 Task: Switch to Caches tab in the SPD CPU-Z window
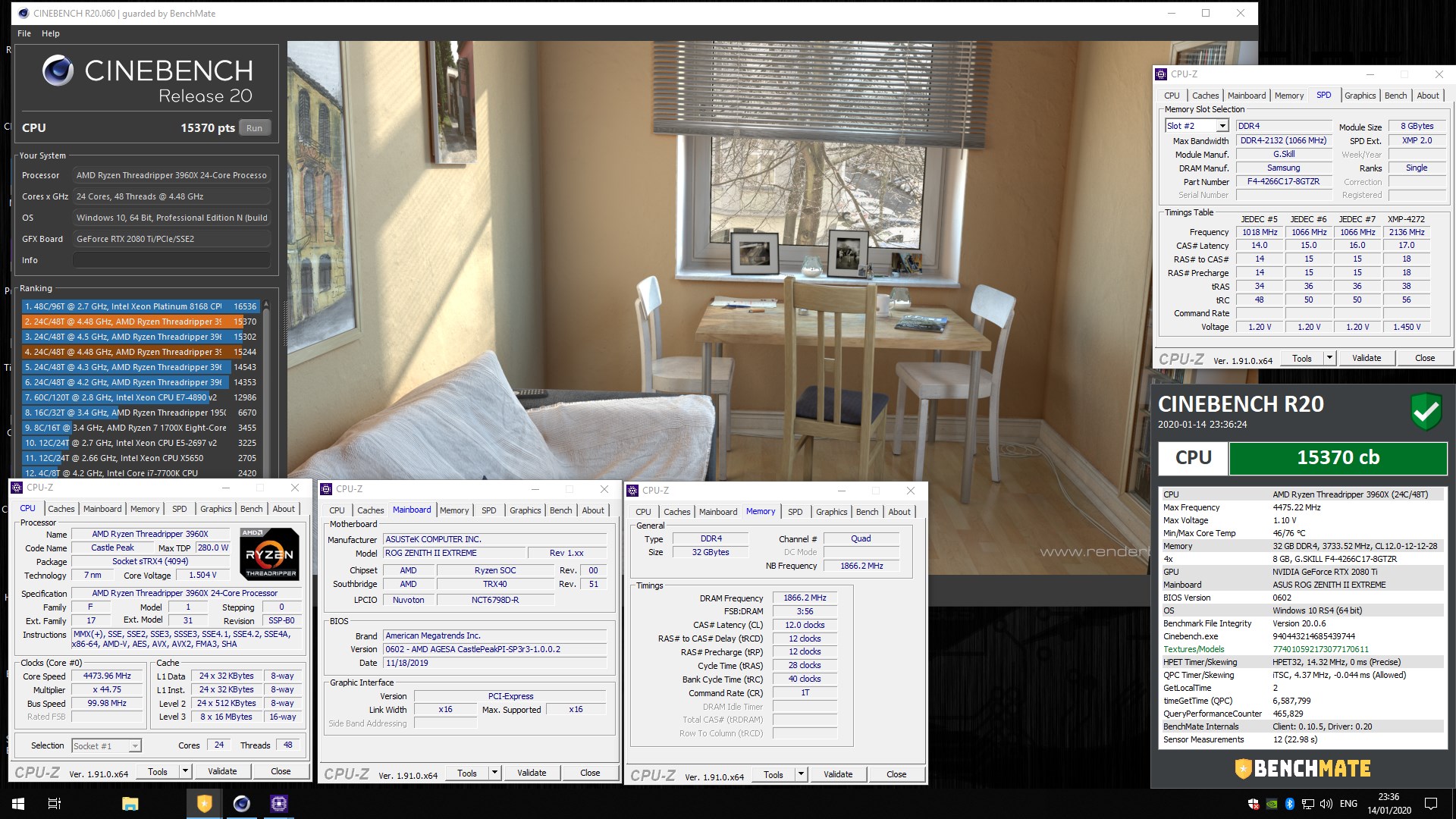1205,96
